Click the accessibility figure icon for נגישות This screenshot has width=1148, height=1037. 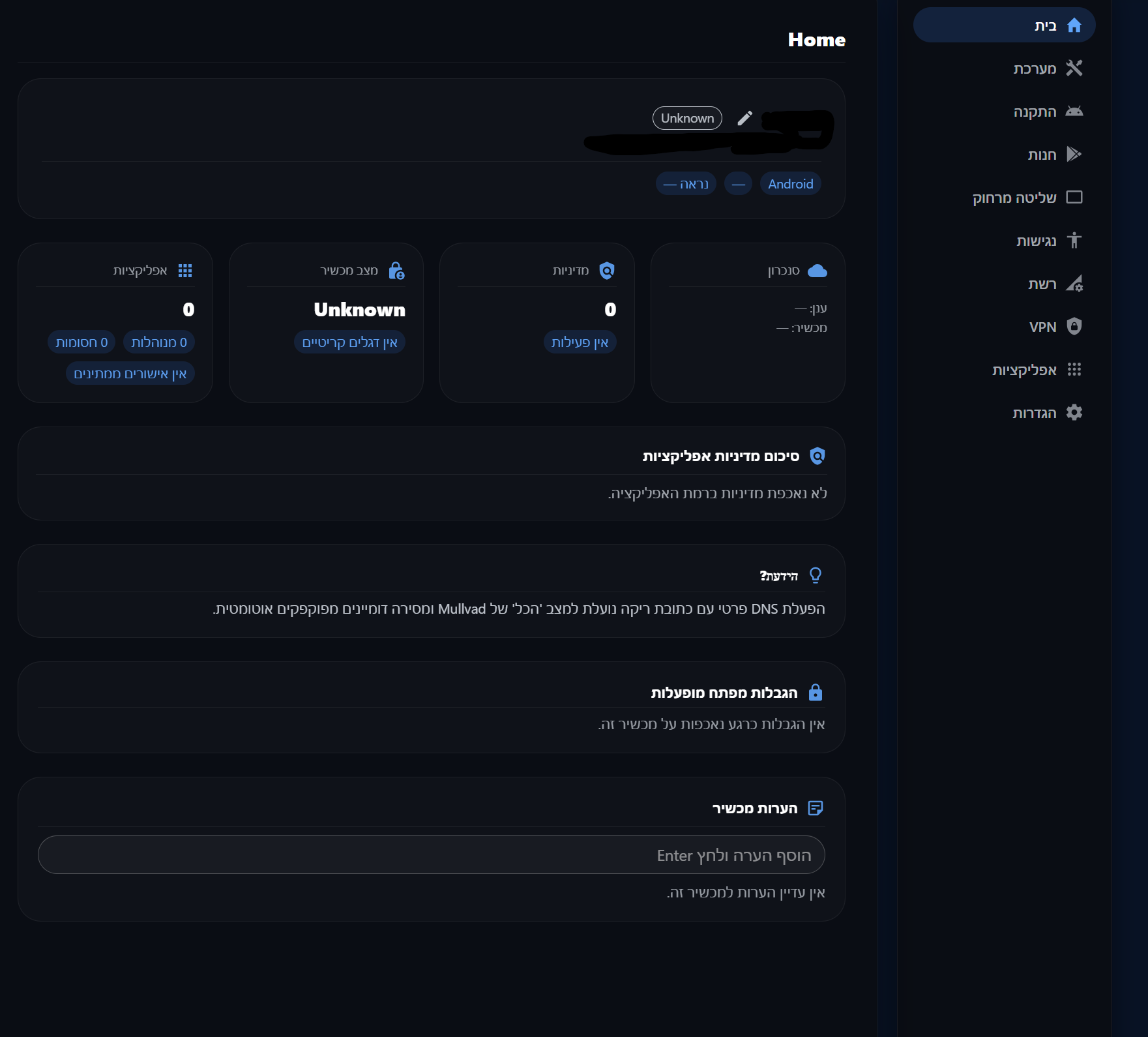[x=1074, y=241]
